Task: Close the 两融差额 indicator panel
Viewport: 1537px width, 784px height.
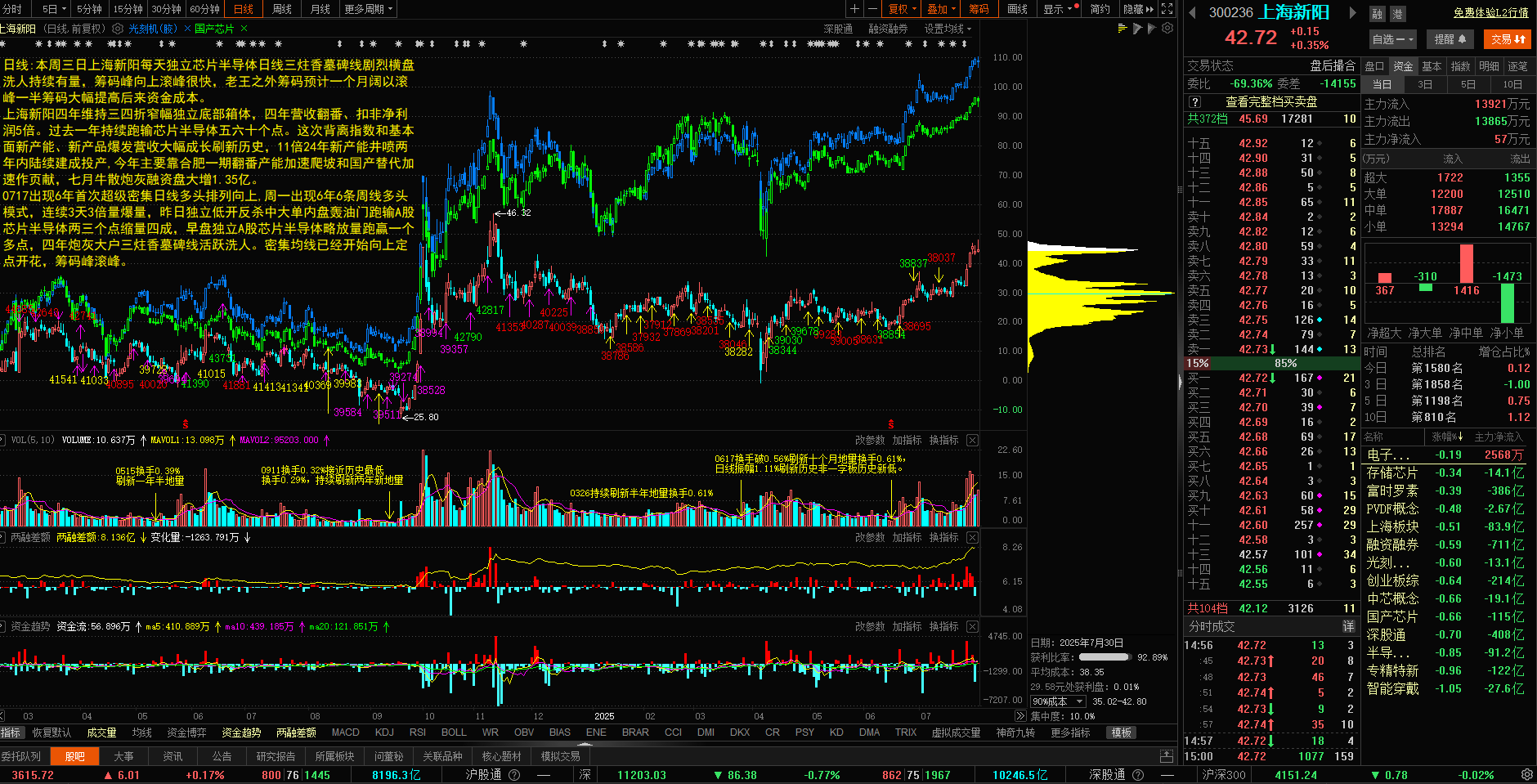Action: [x=972, y=537]
